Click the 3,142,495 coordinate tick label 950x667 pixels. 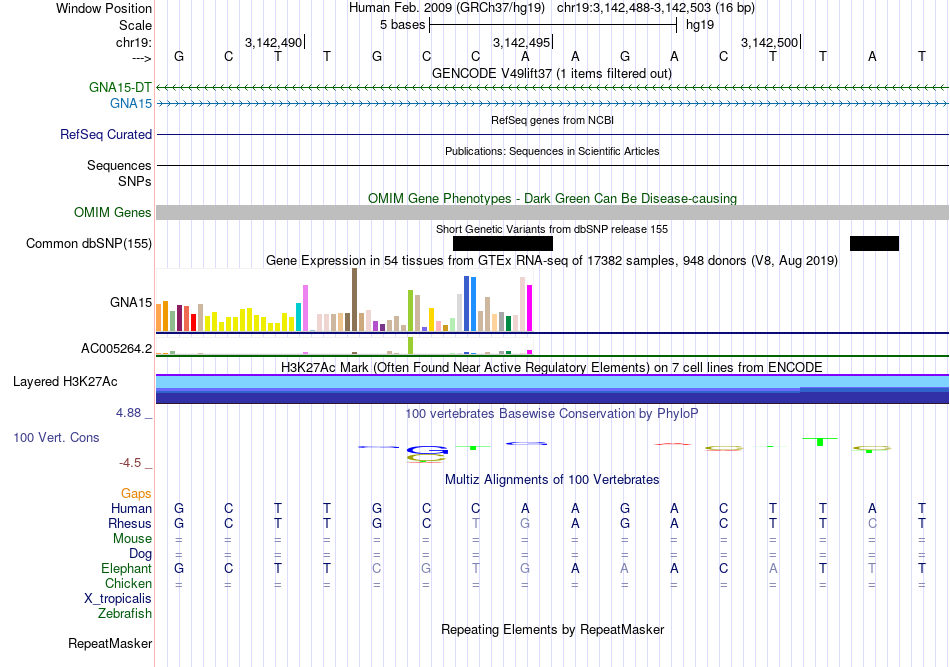click(521, 42)
